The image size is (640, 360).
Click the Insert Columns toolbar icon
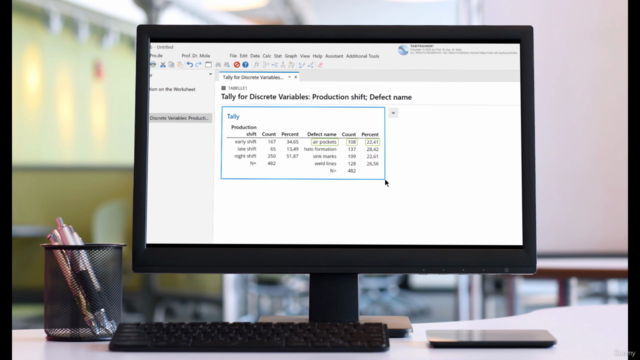pos(283,65)
